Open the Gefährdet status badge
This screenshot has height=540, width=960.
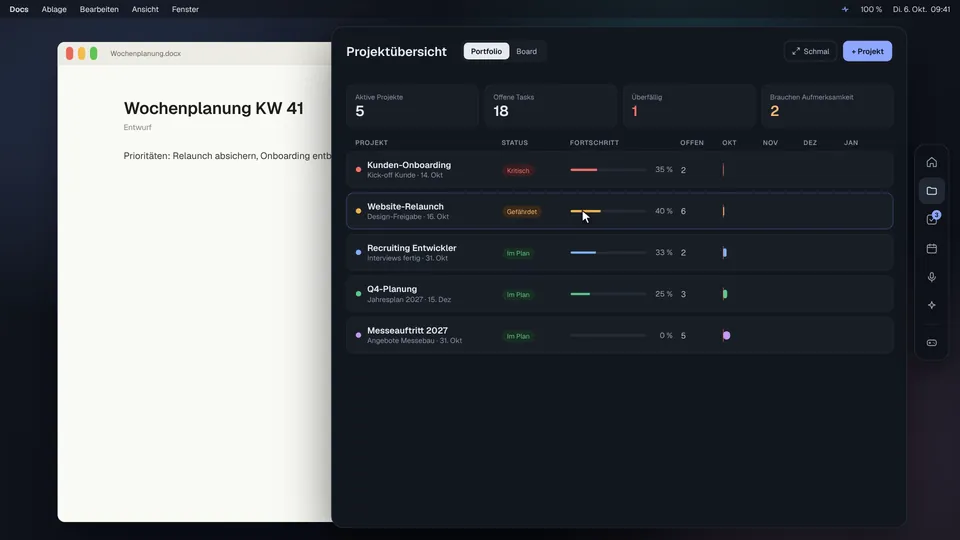coord(522,212)
